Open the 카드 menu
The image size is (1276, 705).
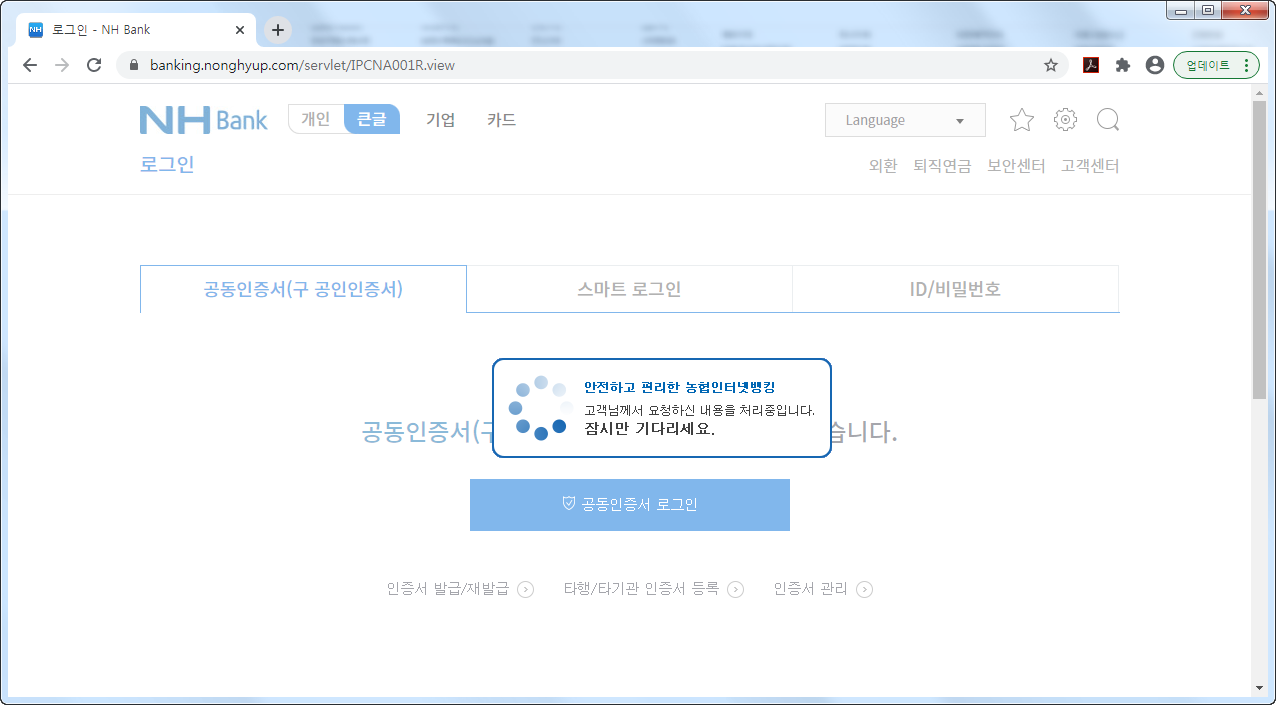[x=501, y=120]
